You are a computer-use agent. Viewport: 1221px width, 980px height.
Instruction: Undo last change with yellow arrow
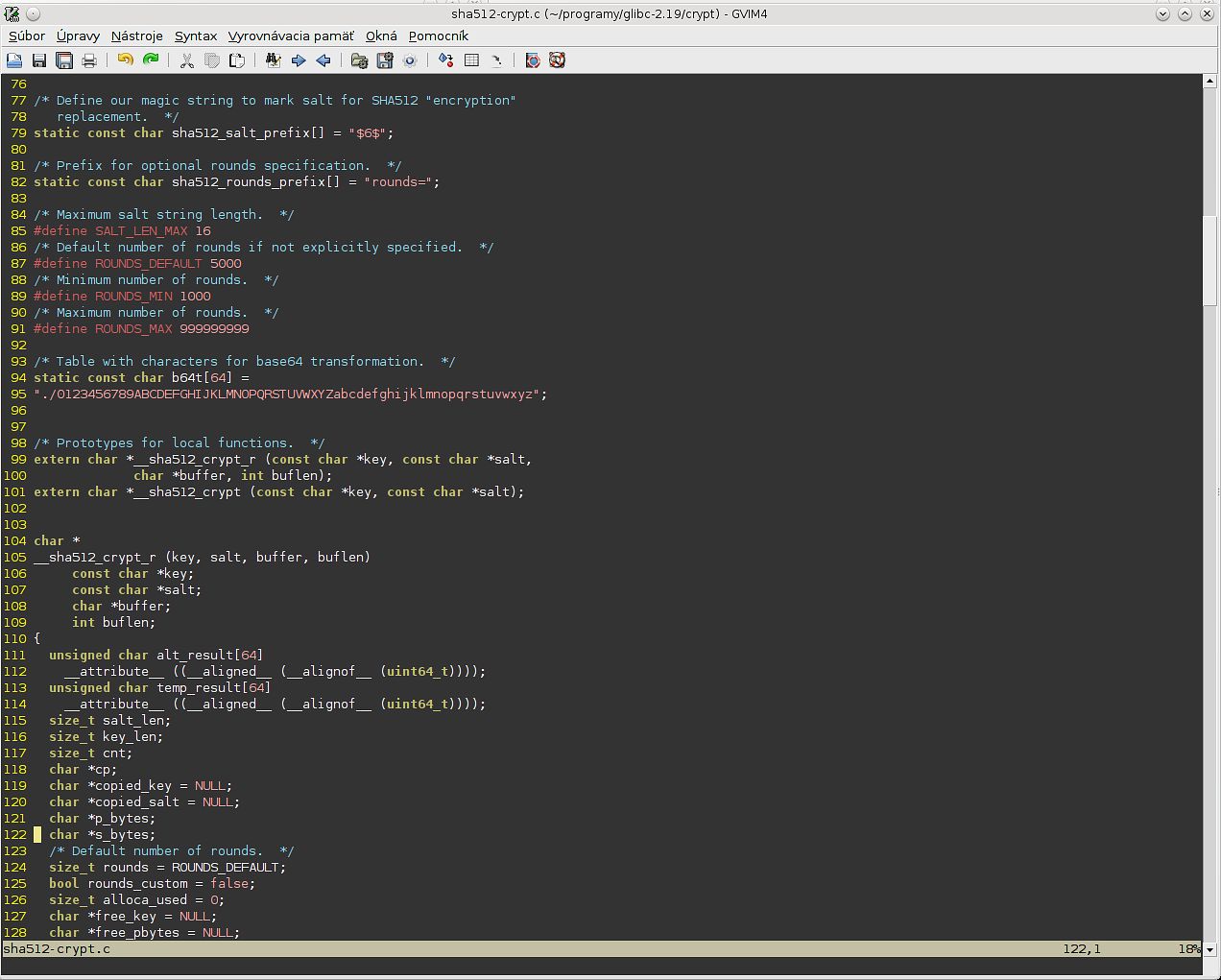[125, 60]
